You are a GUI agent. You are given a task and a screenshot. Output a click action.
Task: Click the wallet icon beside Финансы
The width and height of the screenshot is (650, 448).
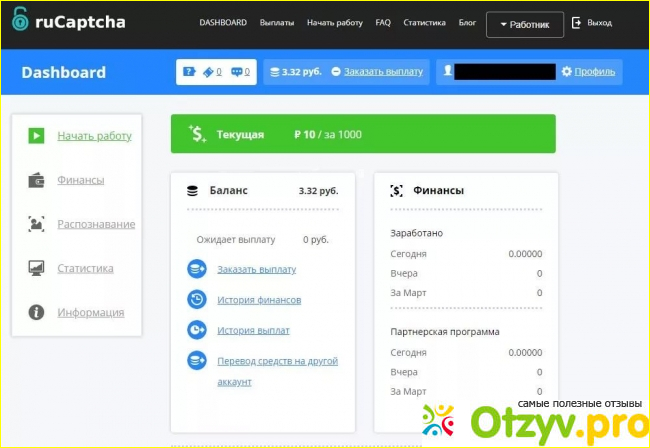[x=36, y=181]
